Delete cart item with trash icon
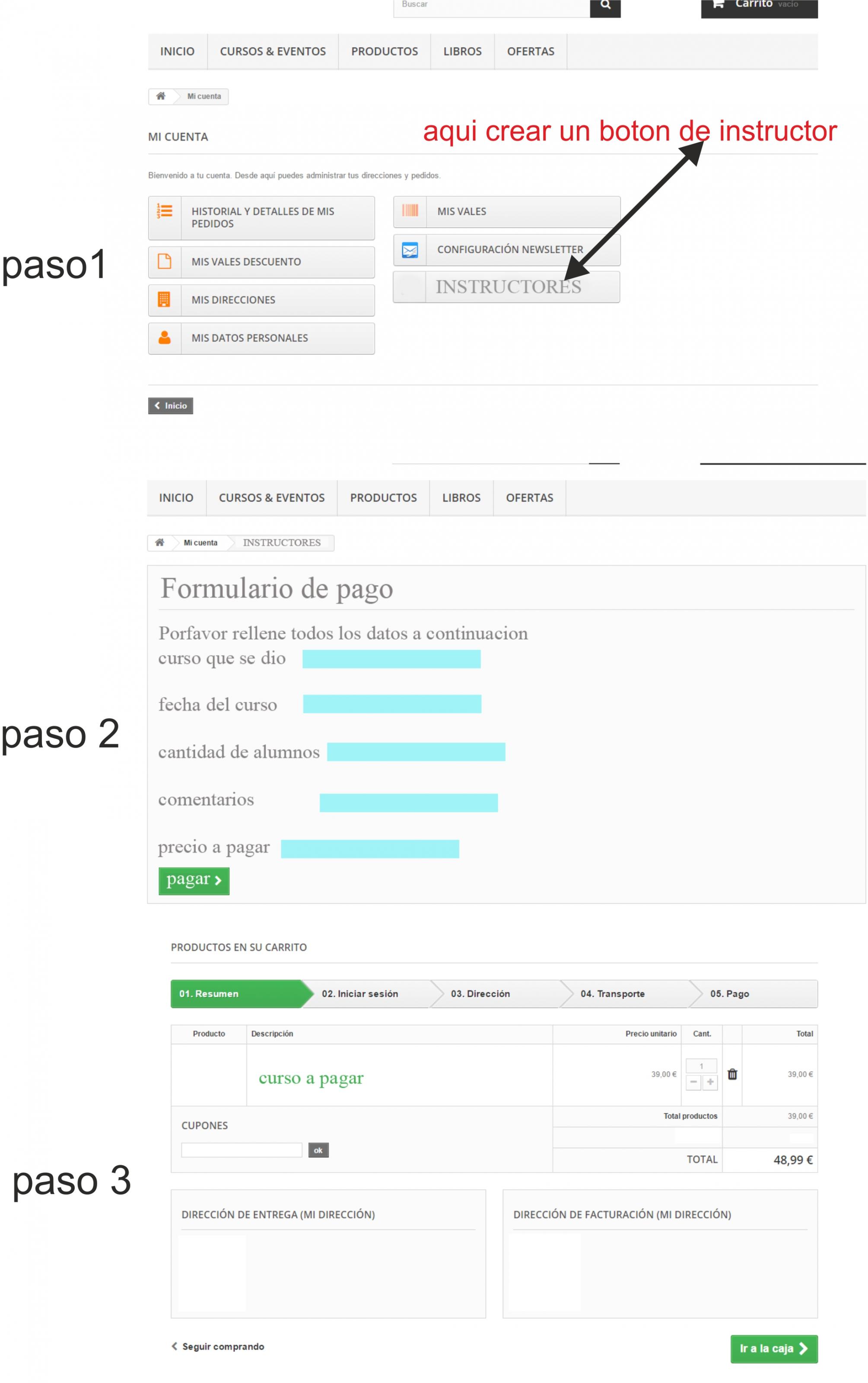 pyautogui.click(x=732, y=1074)
